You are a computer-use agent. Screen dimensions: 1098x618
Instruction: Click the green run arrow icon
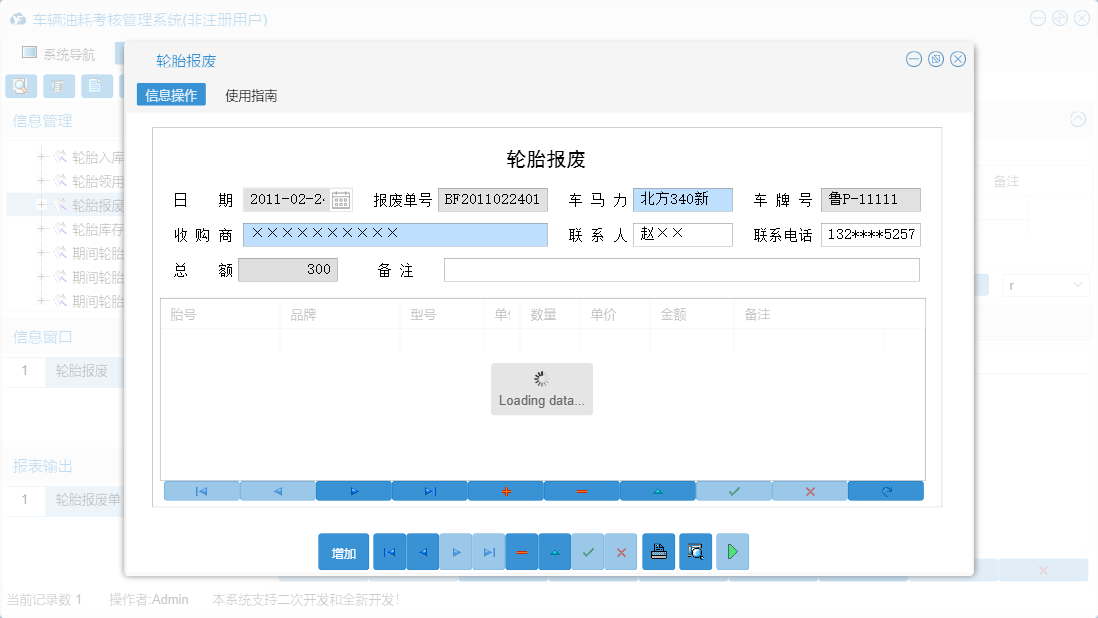732,551
